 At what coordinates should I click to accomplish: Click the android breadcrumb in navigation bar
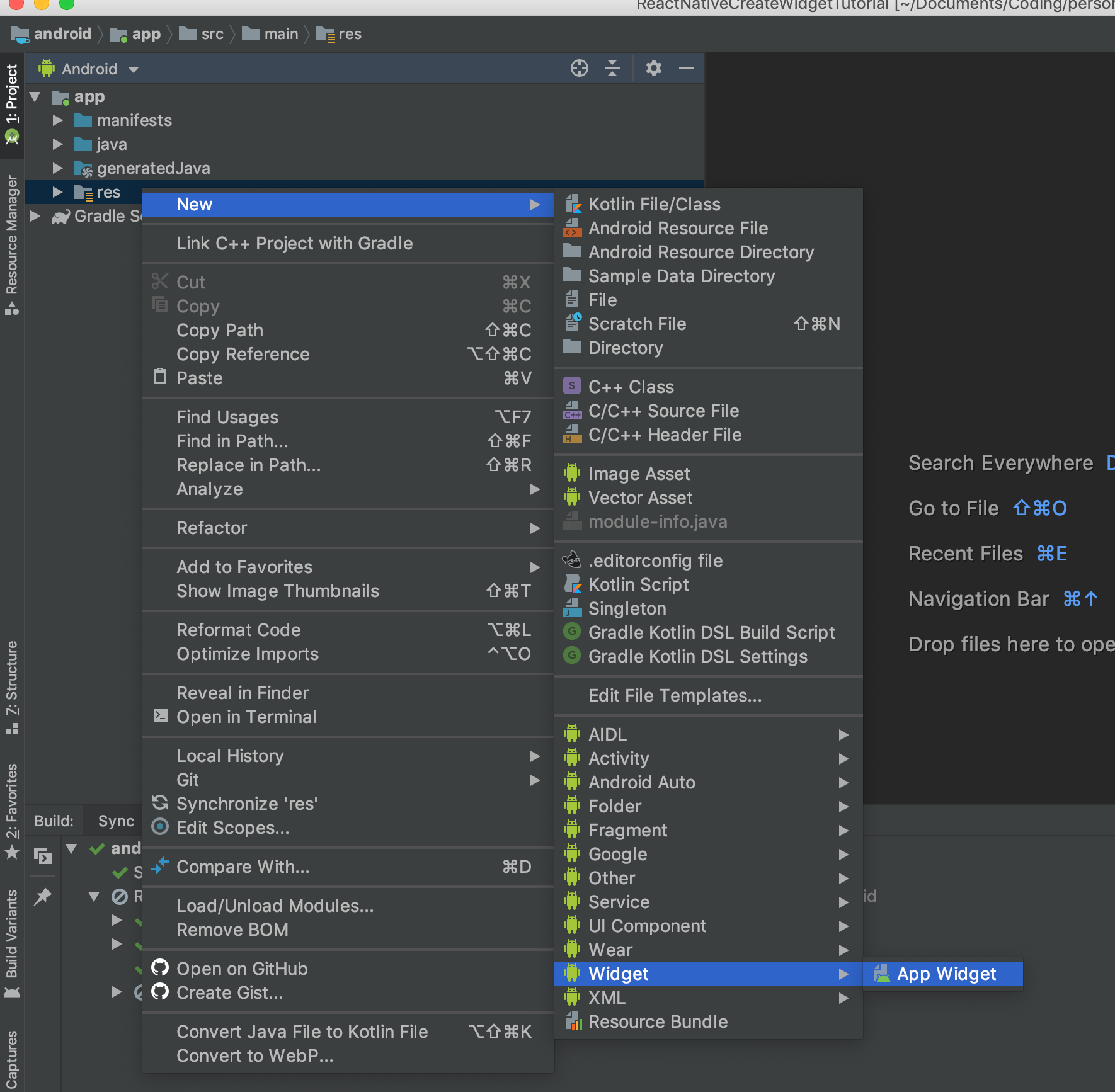tap(52, 34)
